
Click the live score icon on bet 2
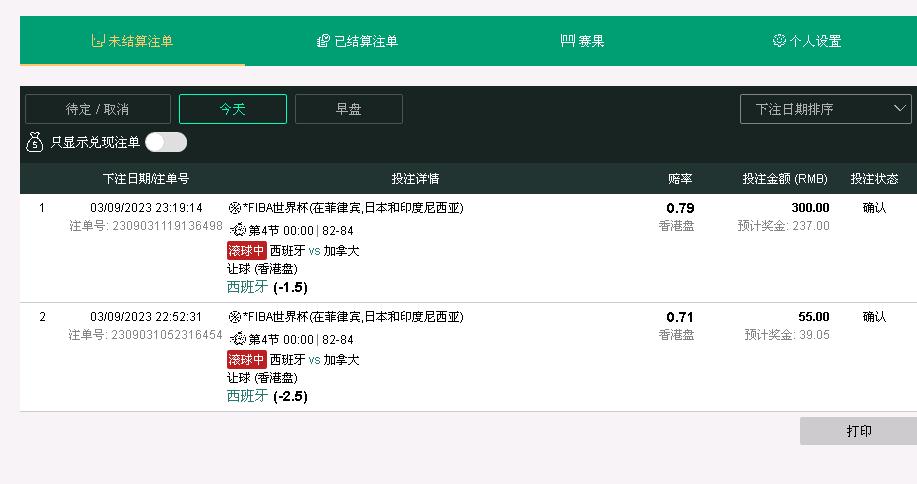pos(237,338)
